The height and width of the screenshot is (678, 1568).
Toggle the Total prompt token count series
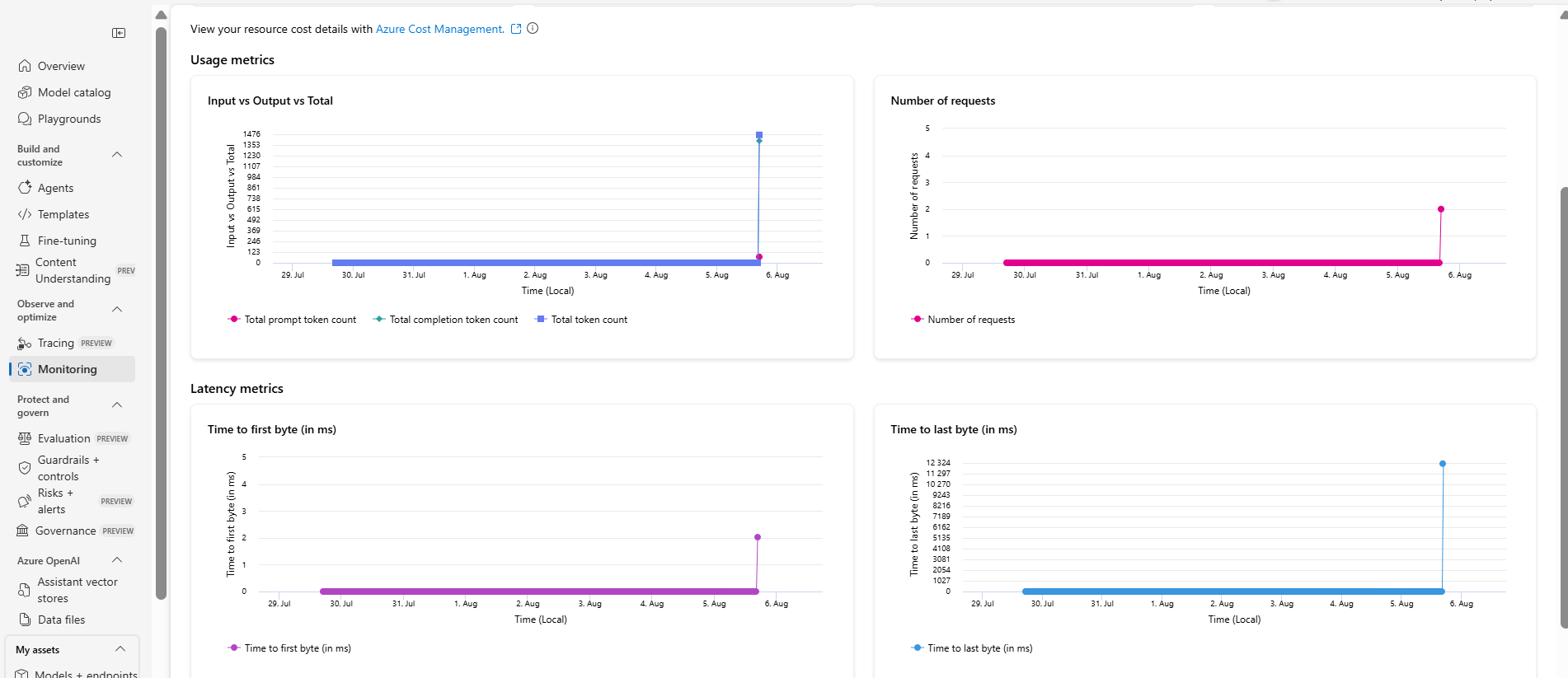[293, 320]
